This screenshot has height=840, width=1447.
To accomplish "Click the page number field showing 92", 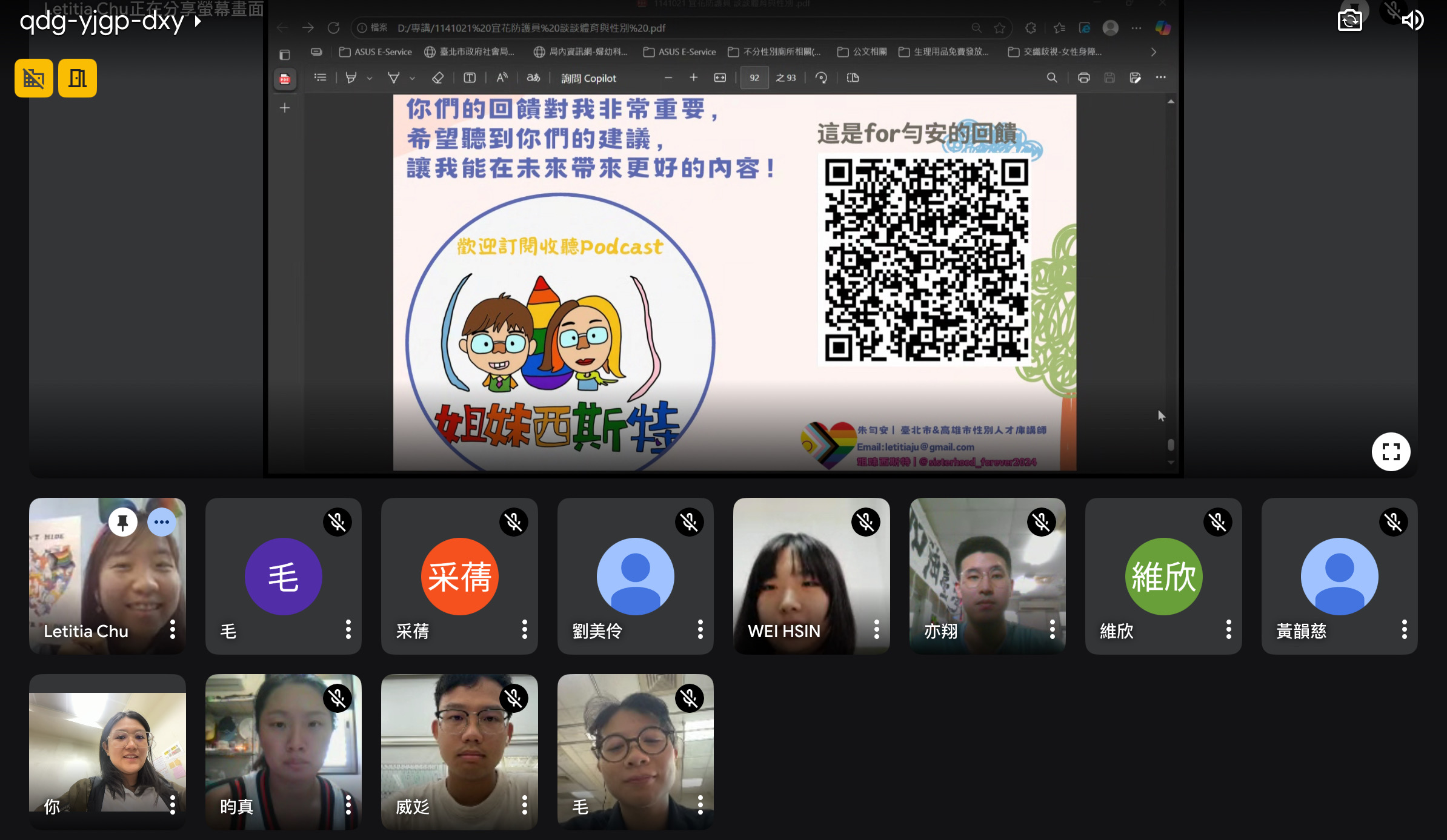I will point(754,78).
